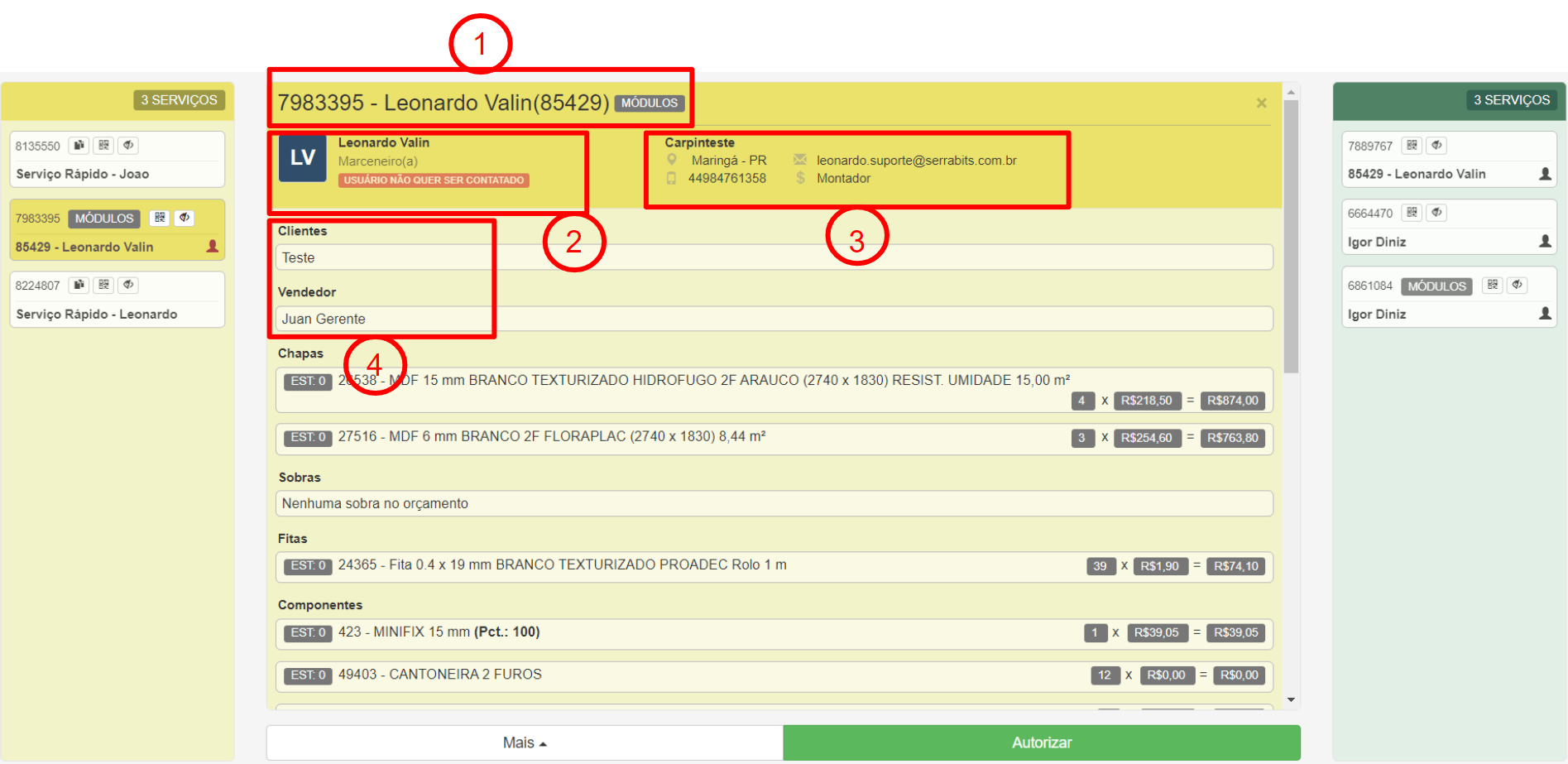
Task: Click the envelope icon beside the email address
Action: [x=800, y=160]
